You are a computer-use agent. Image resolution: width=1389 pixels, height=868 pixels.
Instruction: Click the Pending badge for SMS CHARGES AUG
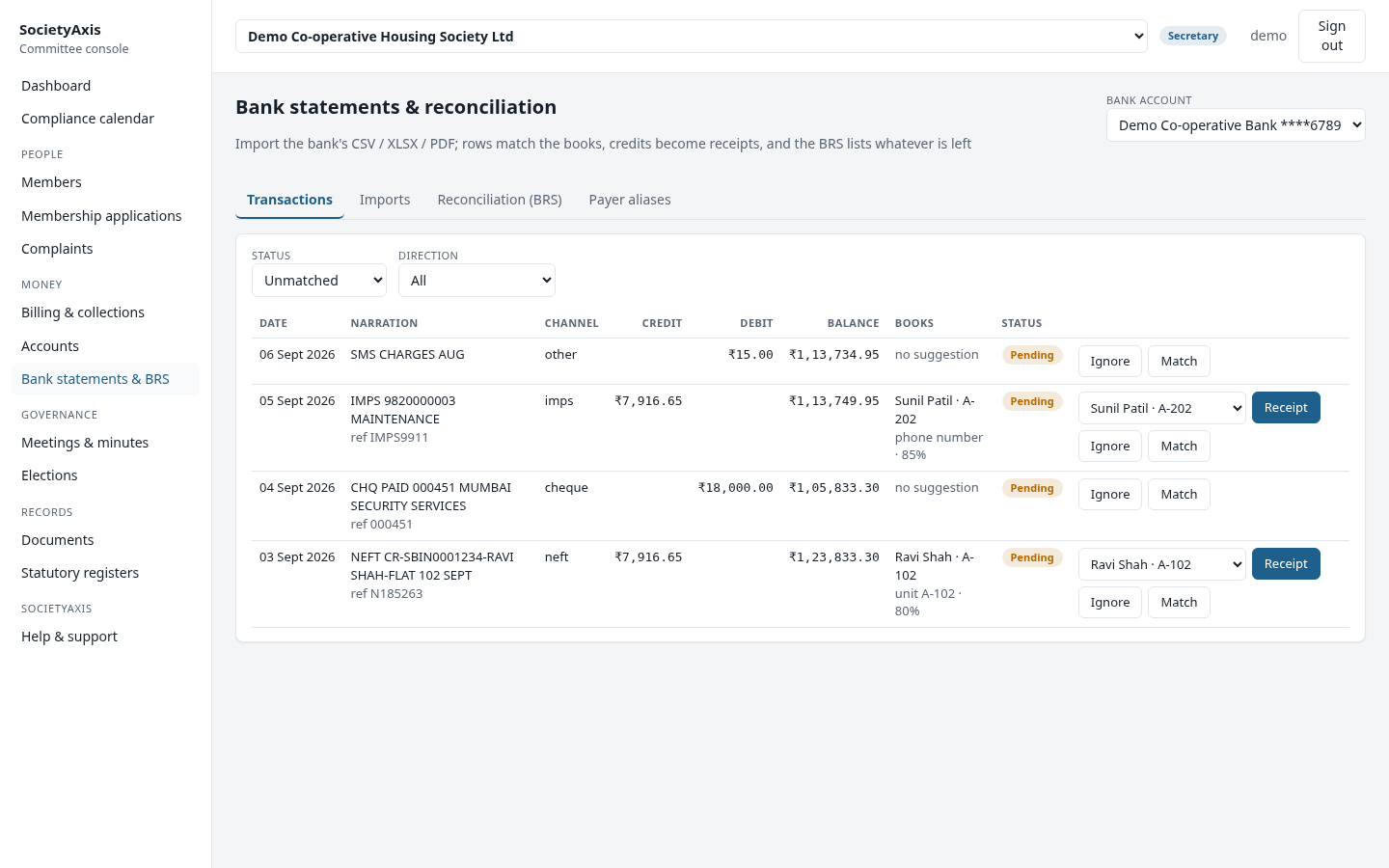pos(1032,355)
